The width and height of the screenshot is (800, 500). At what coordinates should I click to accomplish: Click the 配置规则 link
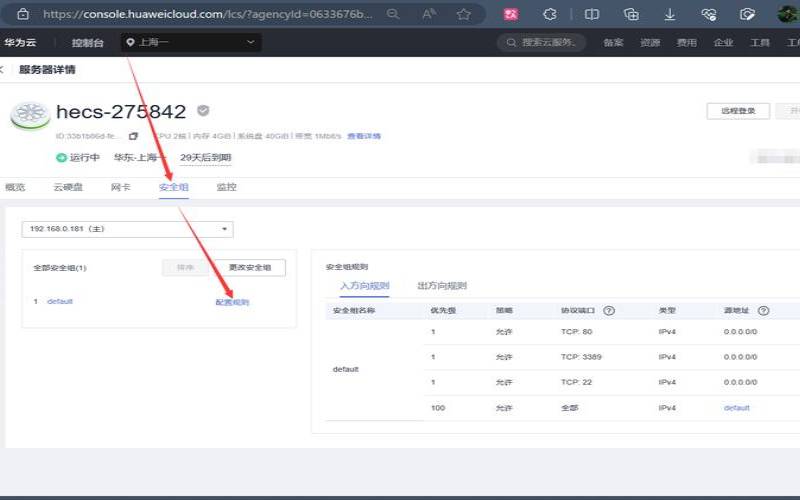[x=232, y=302]
